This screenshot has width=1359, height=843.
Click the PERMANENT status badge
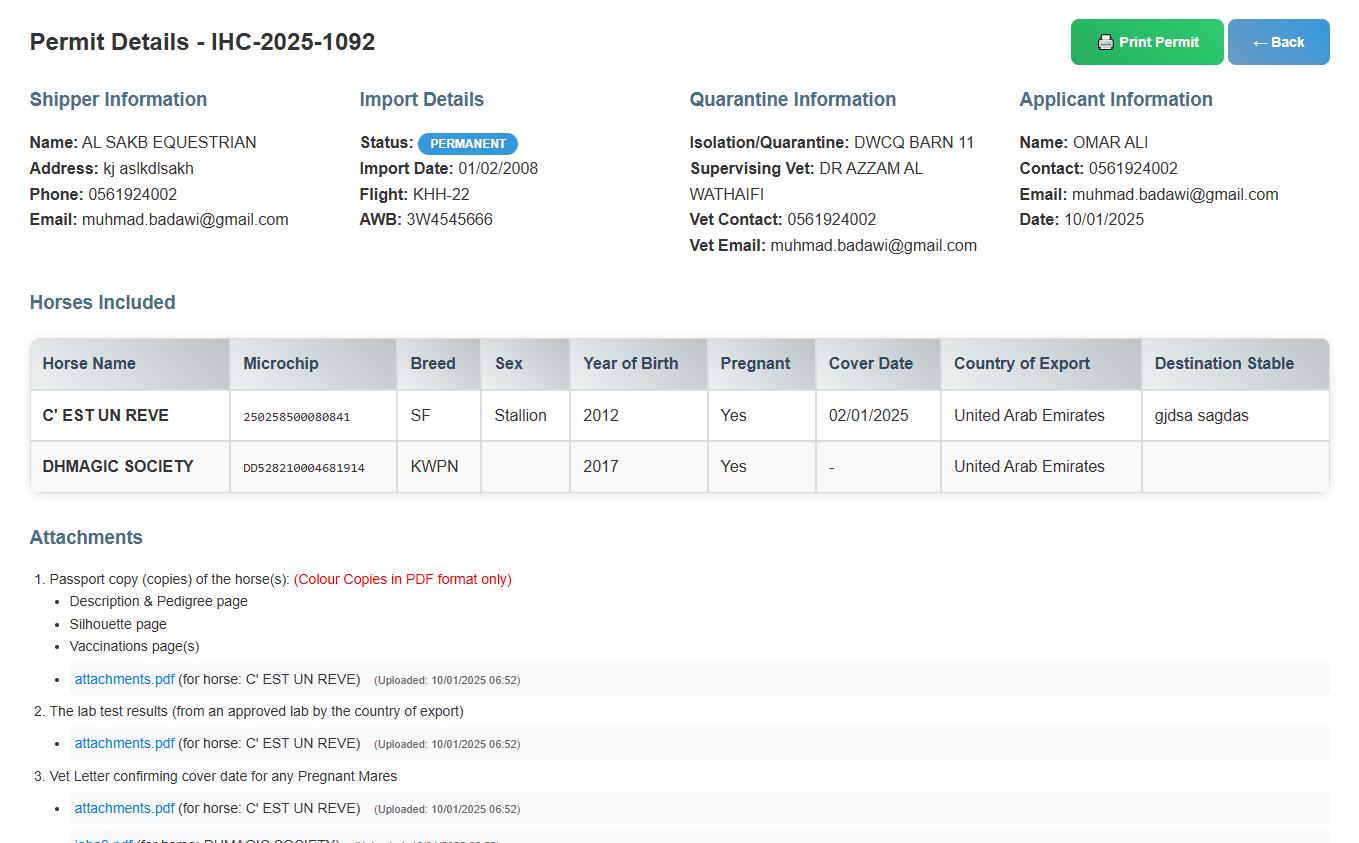click(468, 143)
